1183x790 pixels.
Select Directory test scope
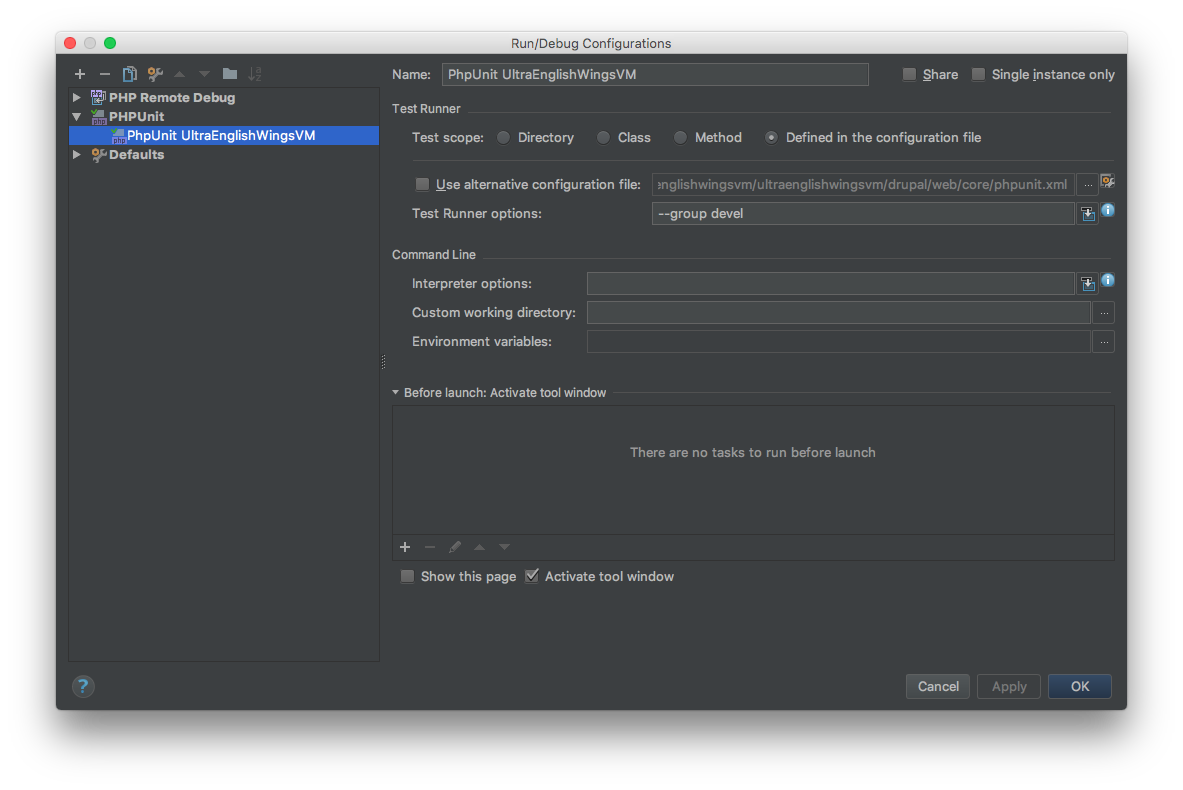(503, 137)
